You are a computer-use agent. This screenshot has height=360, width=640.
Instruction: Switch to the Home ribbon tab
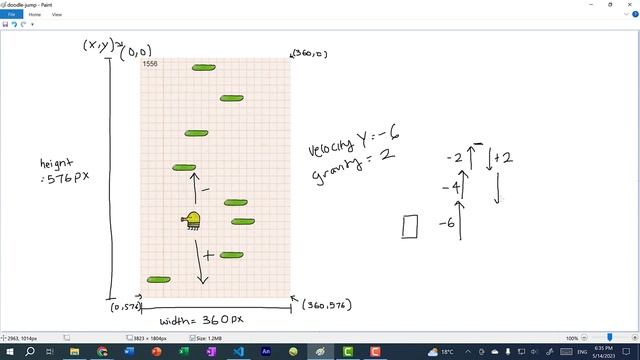point(35,14)
